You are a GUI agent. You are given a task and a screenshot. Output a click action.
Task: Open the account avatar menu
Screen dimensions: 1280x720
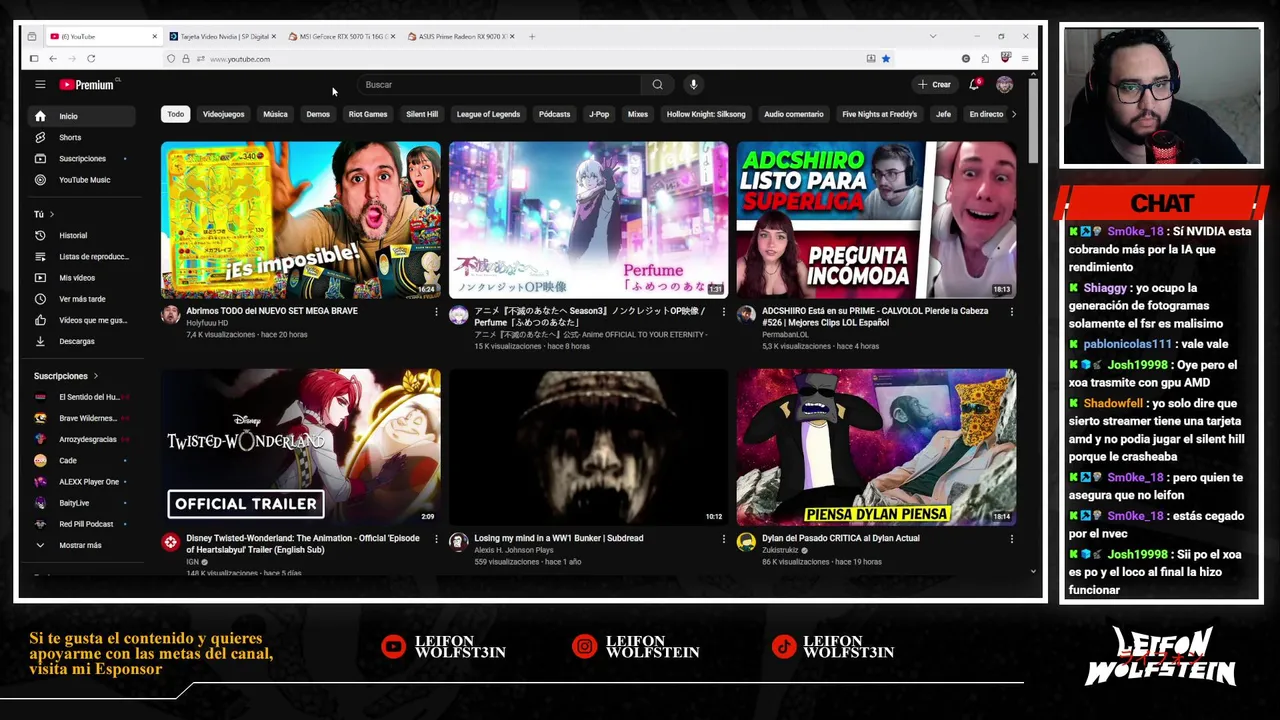click(1004, 85)
